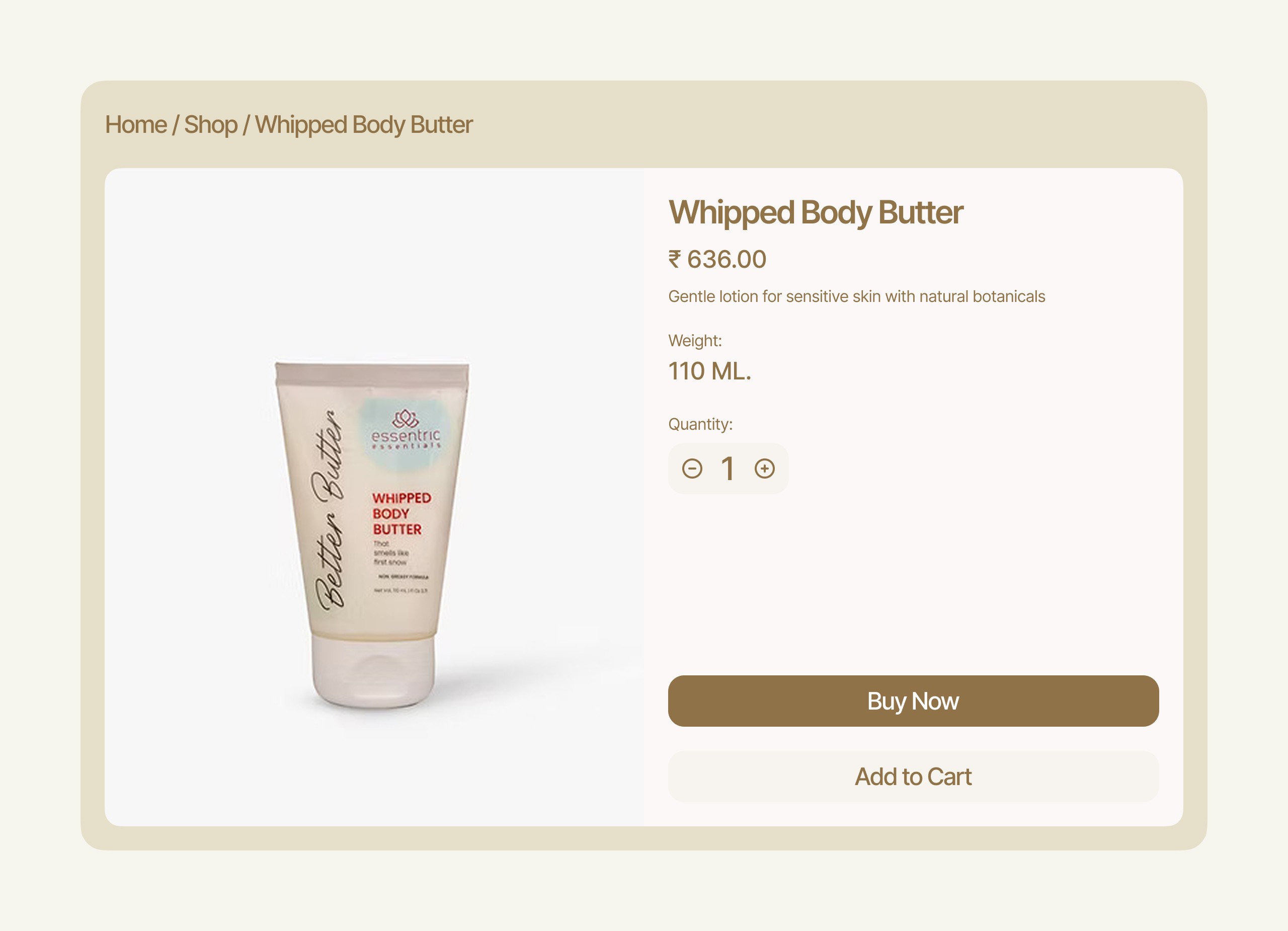Click the rupee symbol beside the price

tap(674, 260)
